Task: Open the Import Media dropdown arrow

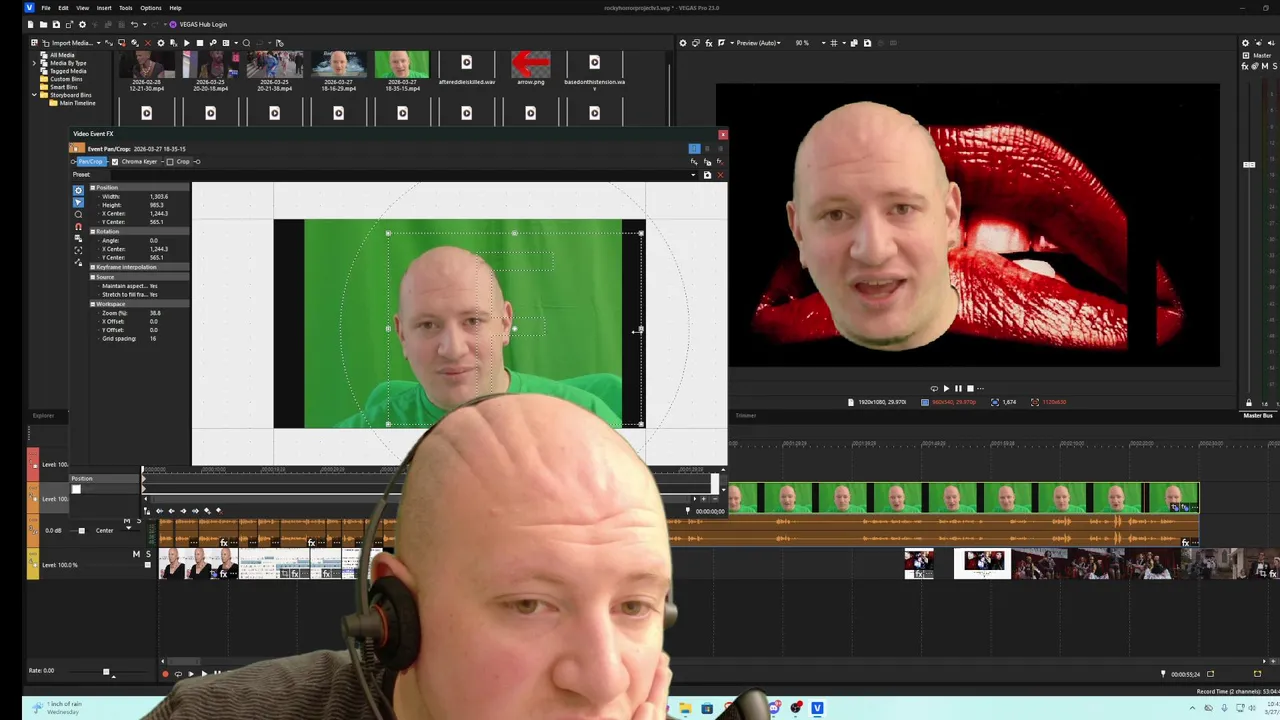Action: point(98,43)
